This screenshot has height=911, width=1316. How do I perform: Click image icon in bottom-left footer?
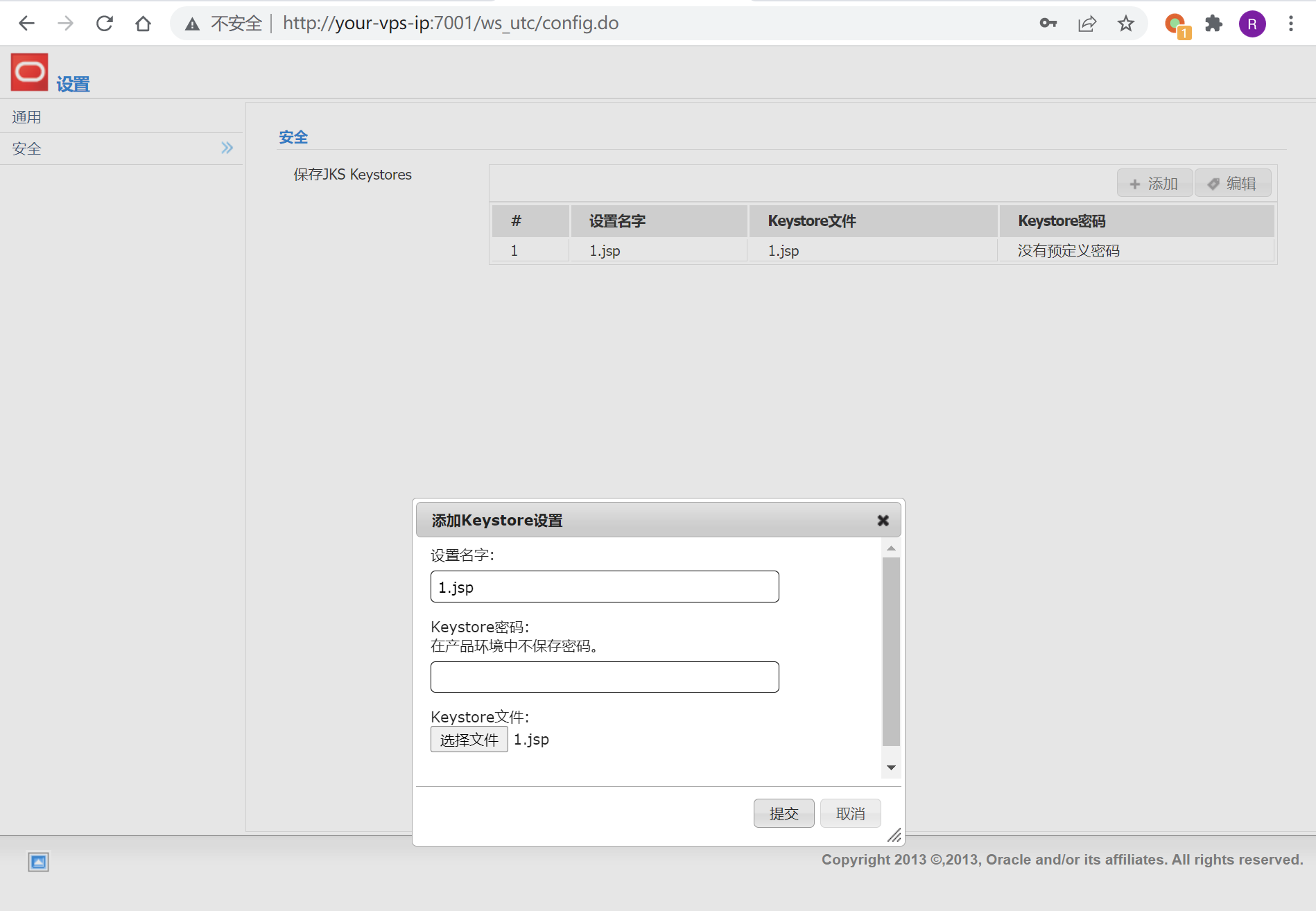tap(38, 862)
